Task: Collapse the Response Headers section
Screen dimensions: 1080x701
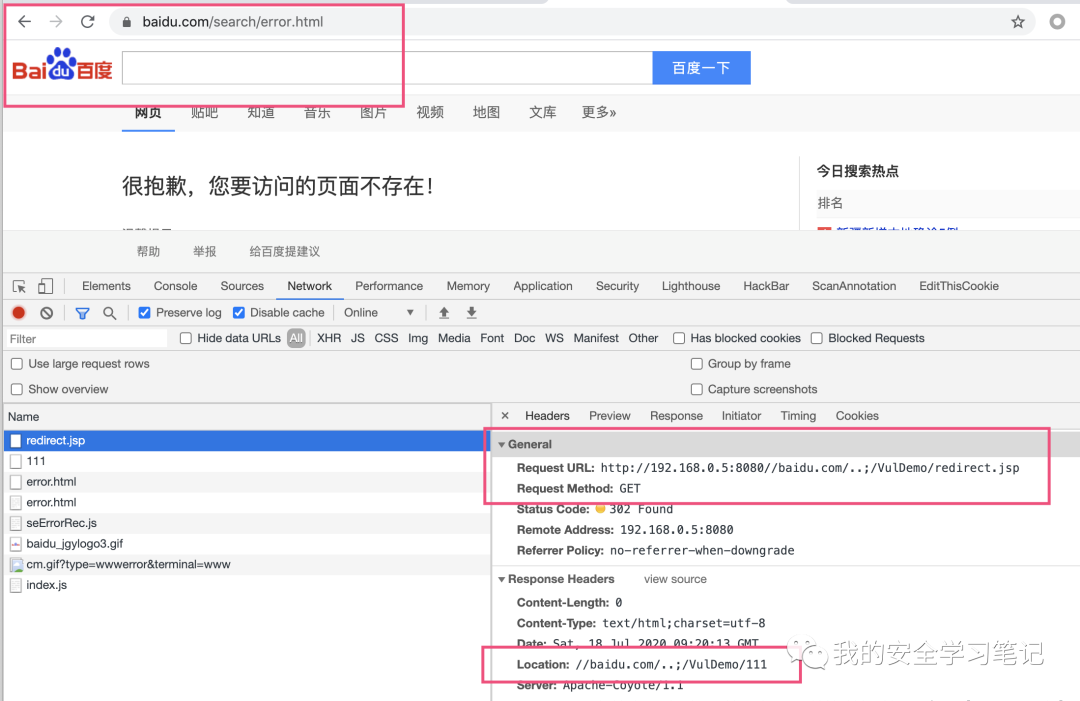Action: [x=501, y=580]
